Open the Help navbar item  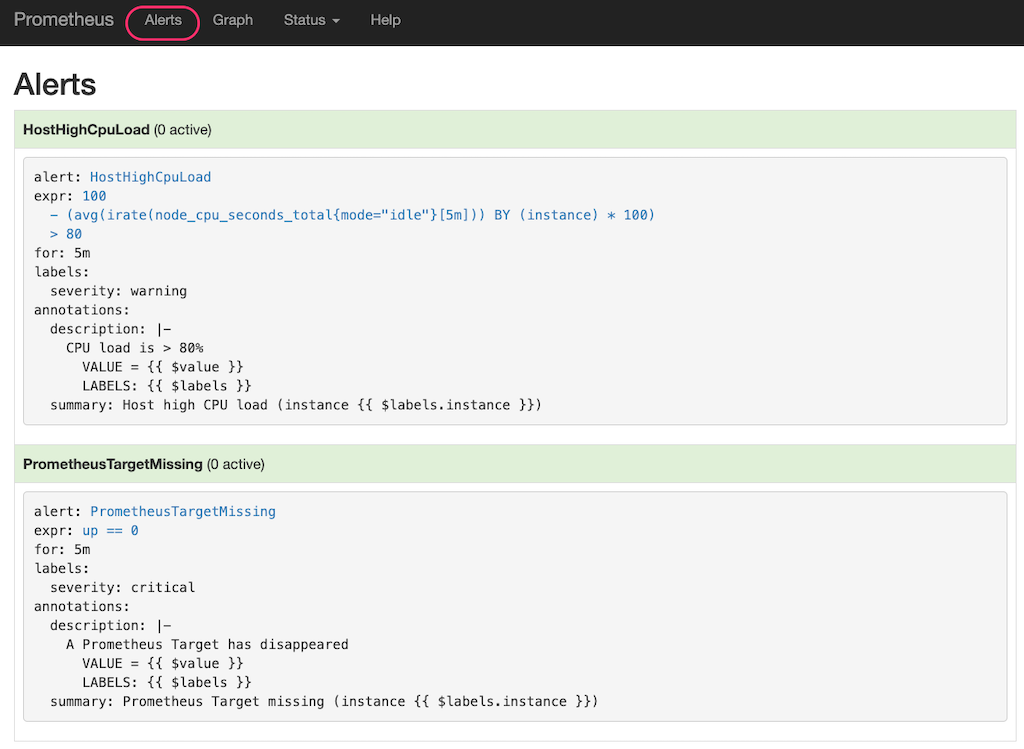(x=385, y=20)
